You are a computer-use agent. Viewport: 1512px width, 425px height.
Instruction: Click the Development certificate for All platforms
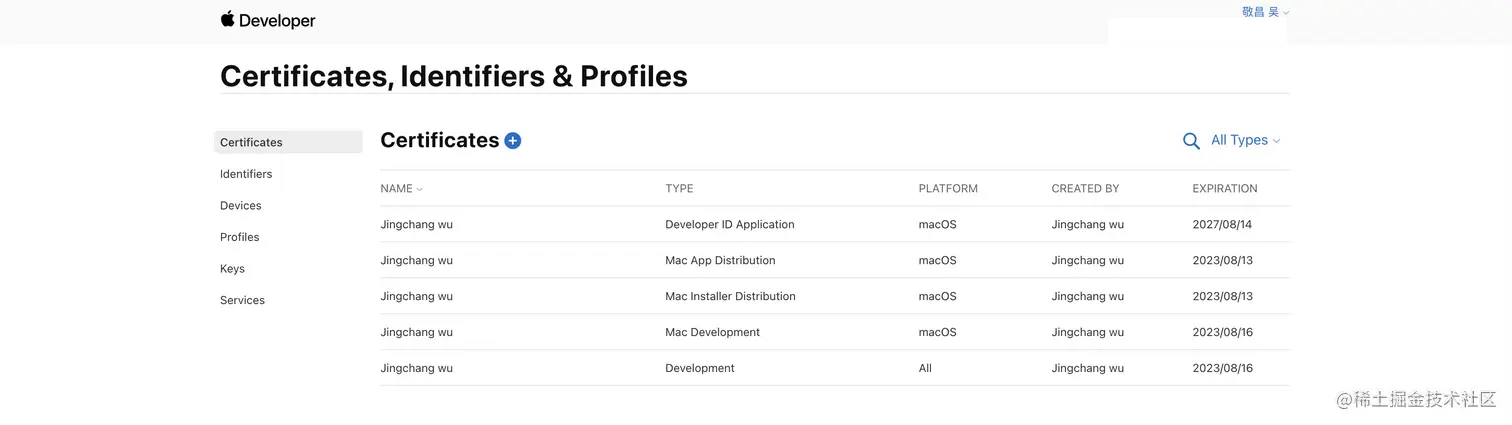coord(835,368)
